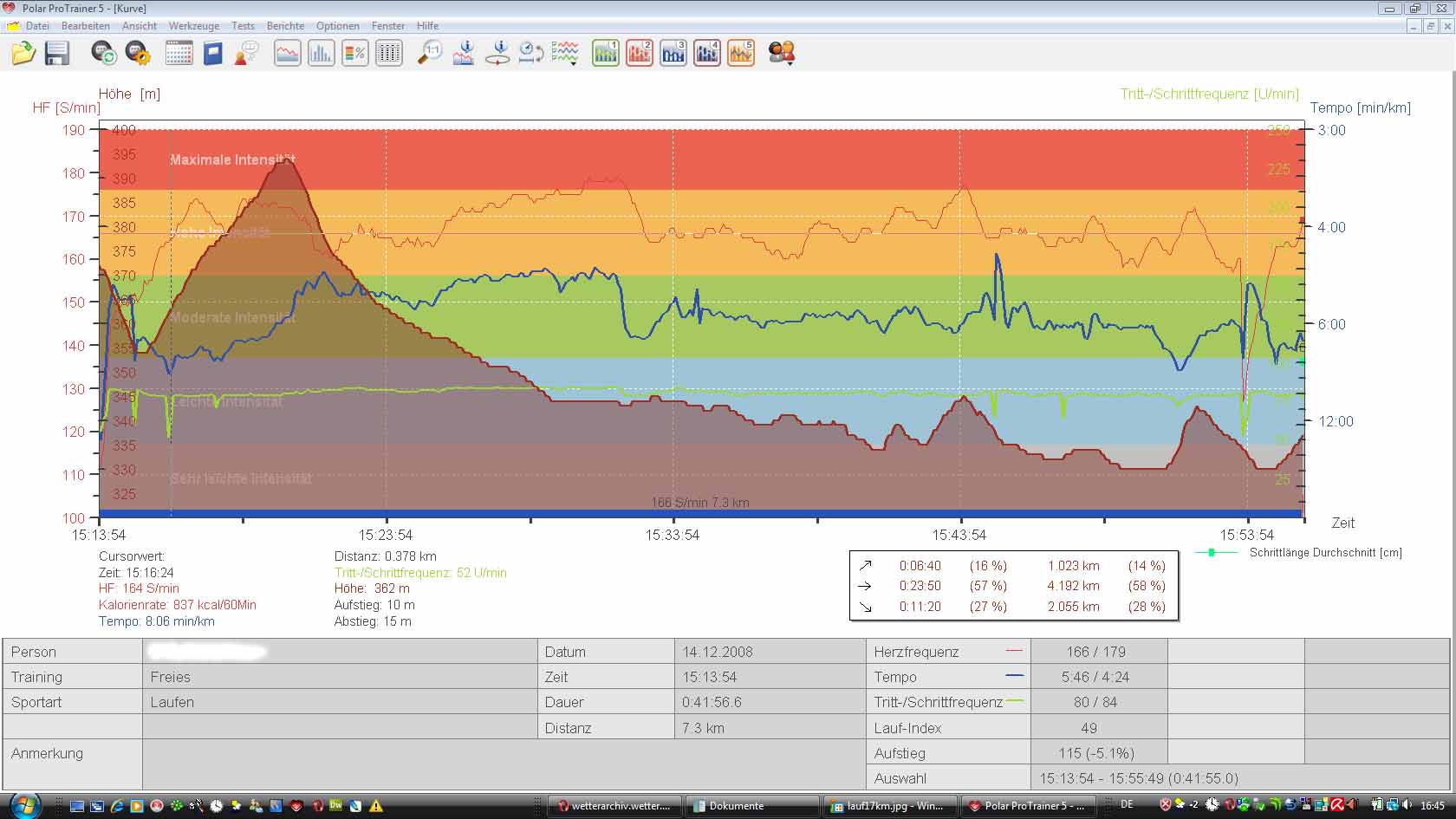This screenshot has height=819, width=1456.
Task: Click the curve info icon
Action: (x=464, y=54)
